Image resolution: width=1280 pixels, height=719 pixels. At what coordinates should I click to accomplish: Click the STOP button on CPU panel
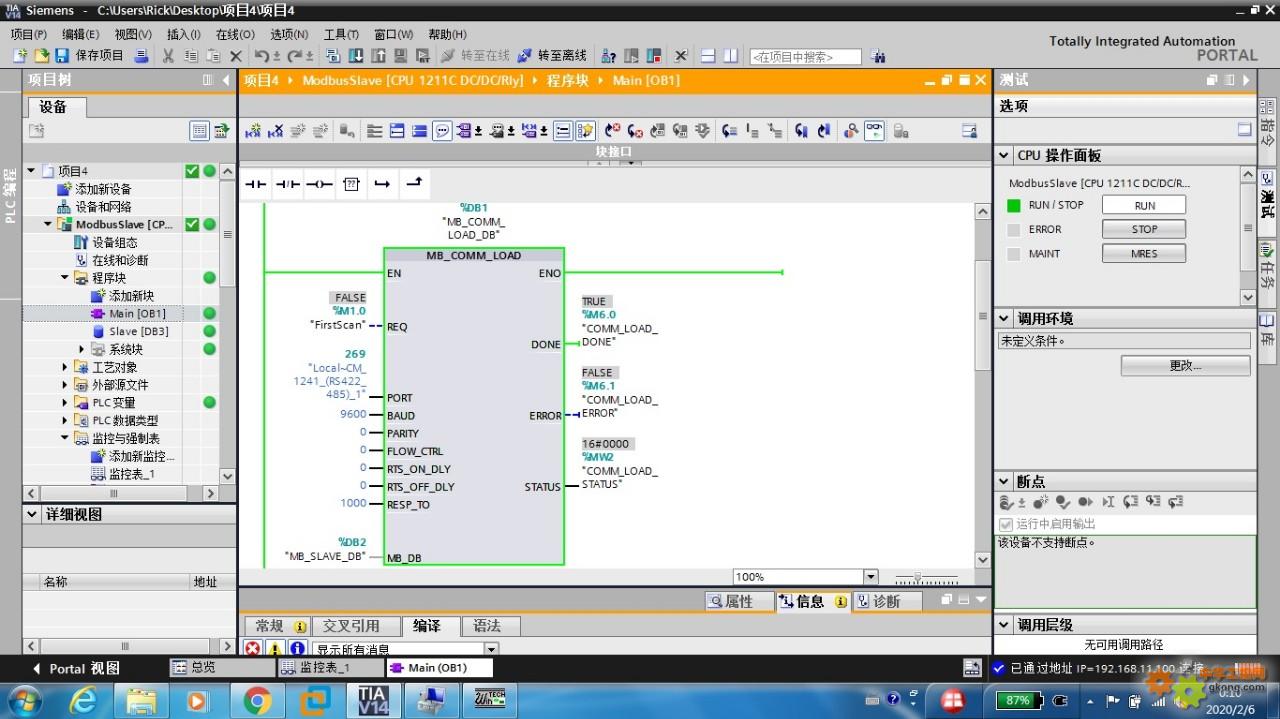click(x=1144, y=229)
